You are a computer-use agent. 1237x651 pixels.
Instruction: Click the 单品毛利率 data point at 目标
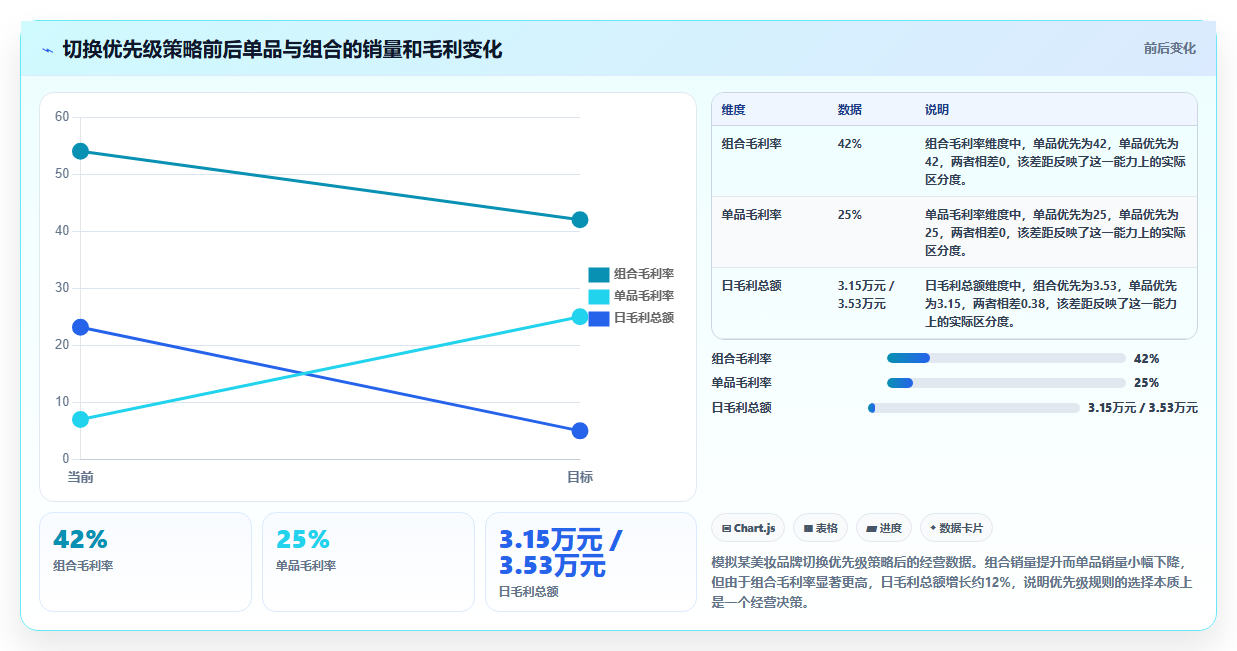580,317
